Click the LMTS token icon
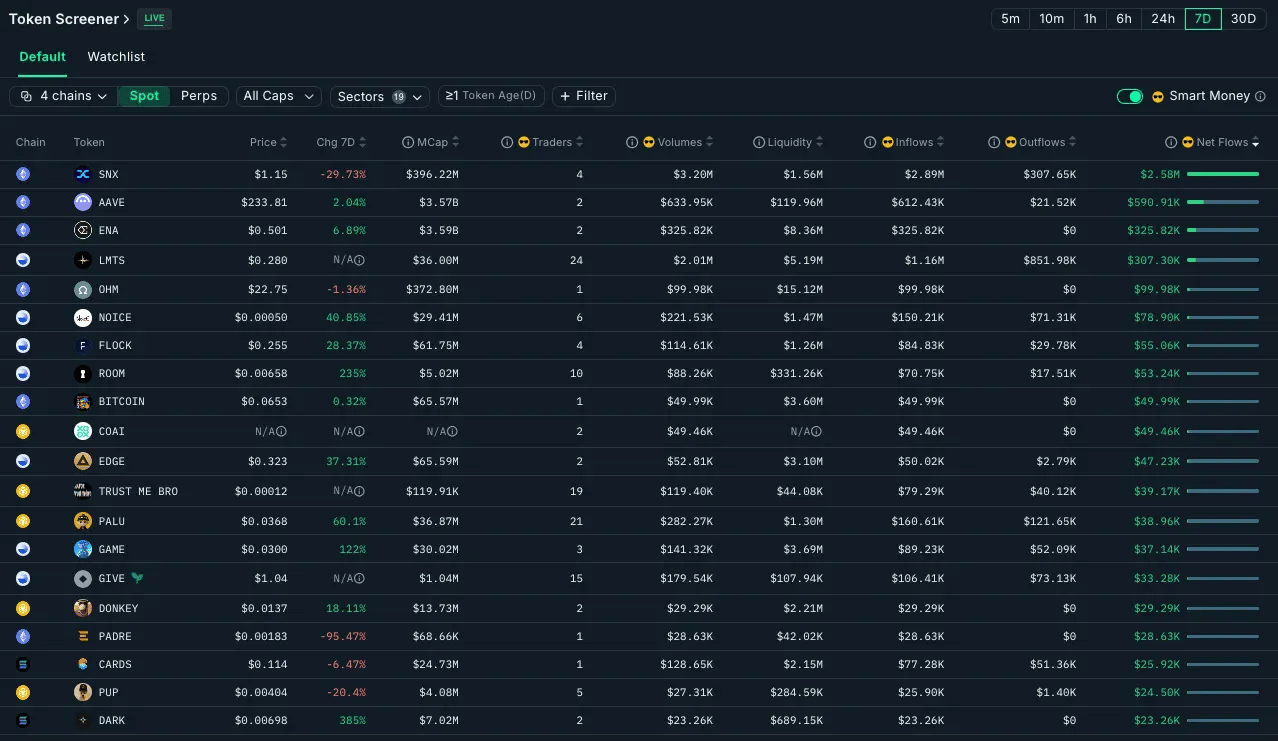Viewport: 1278px width, 741px height. click(83, 260)
